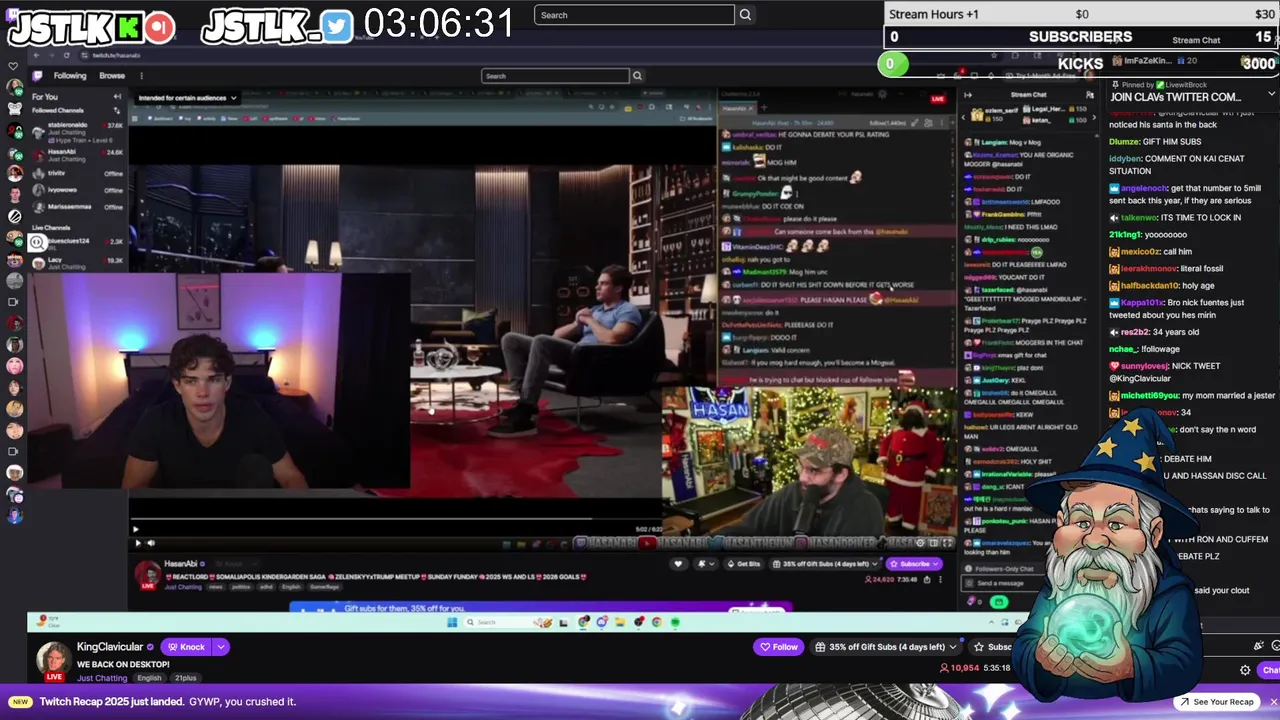Select offline channel ivyowowo
This screenshot has width=1280, height=720.
[77, 189]
